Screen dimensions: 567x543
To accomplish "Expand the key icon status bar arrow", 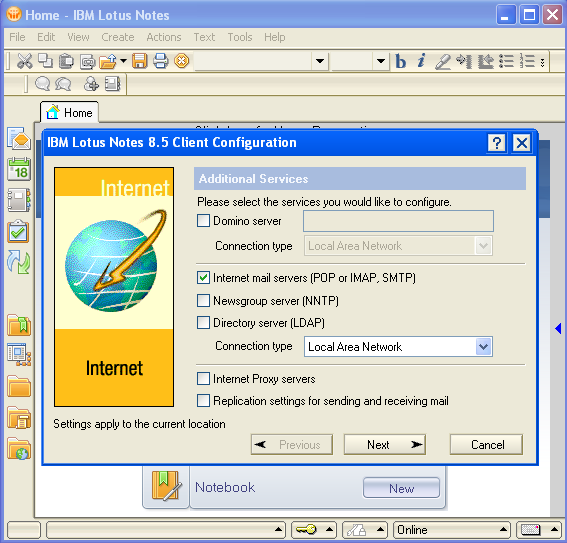I will point(329,530).
